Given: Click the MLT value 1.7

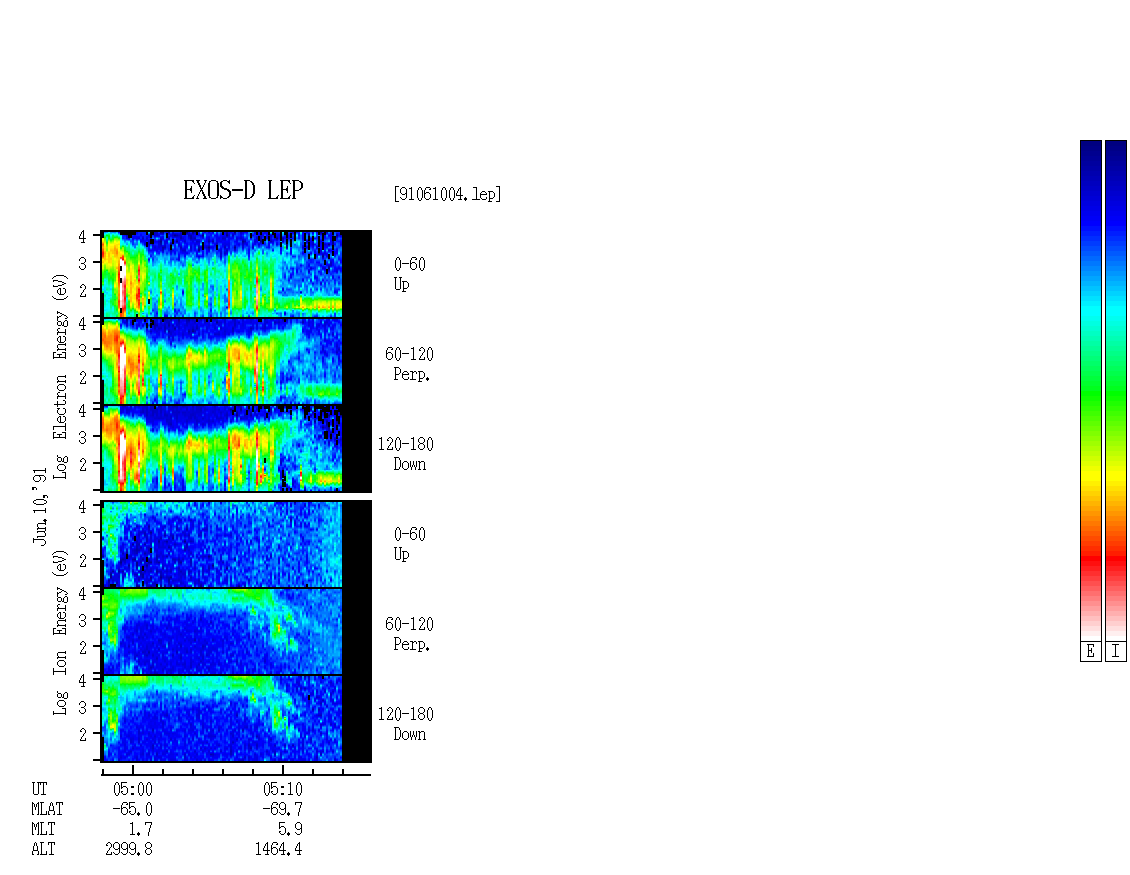Looking at the screenshot, I should [x=141, y=829].
